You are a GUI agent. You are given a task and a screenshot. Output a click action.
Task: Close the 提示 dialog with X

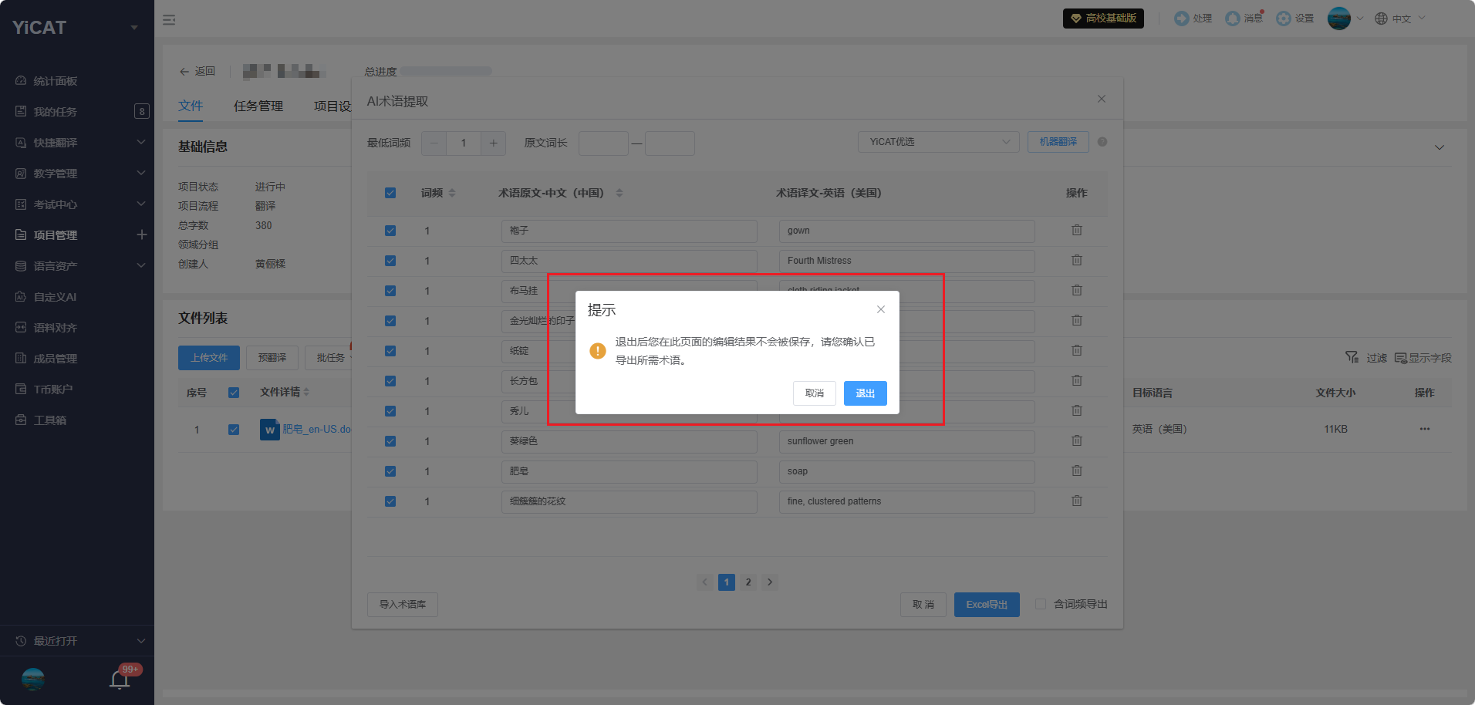[881, 310]
